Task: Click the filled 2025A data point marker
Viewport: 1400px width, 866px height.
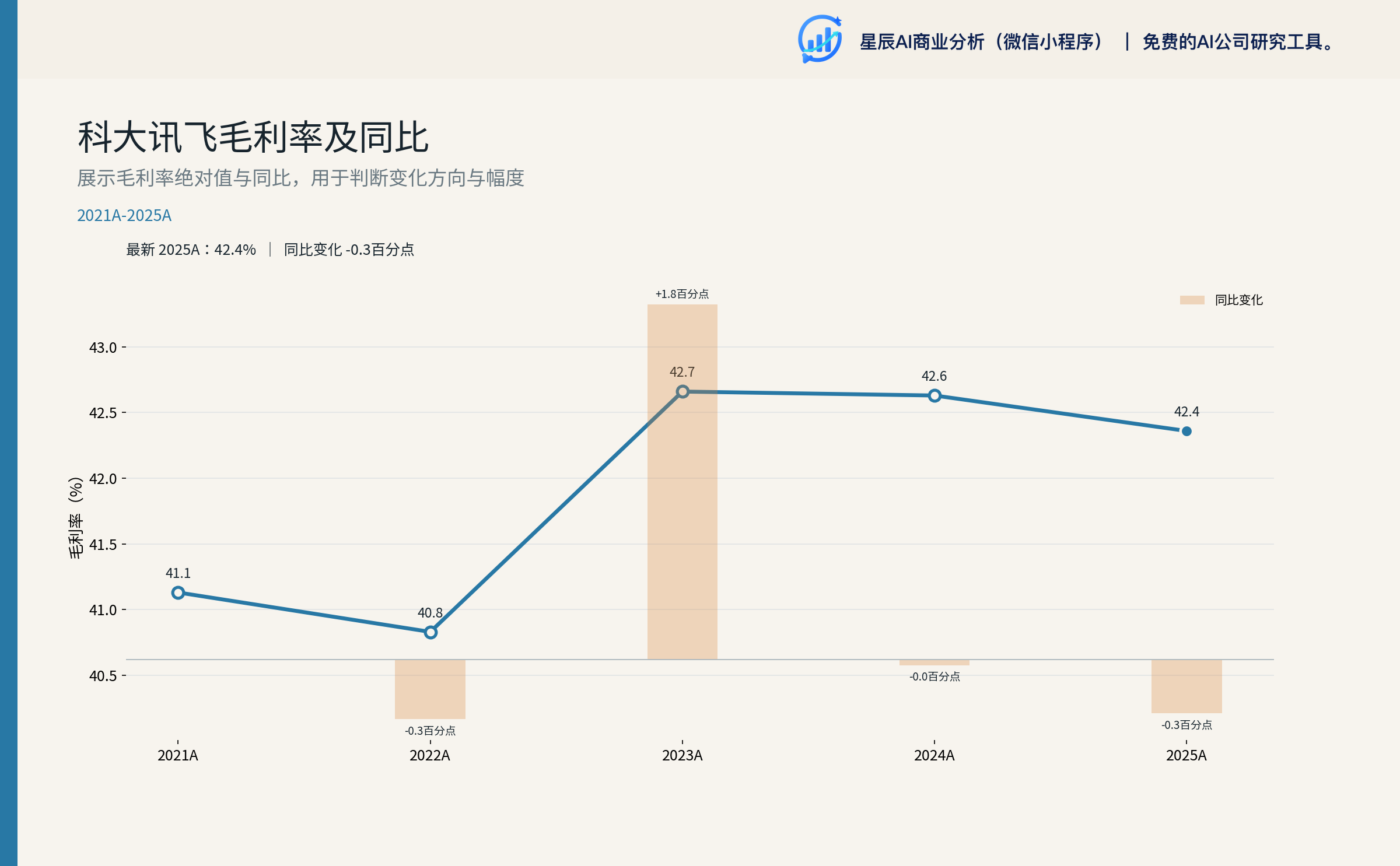Action: [x=1186, y=431]
